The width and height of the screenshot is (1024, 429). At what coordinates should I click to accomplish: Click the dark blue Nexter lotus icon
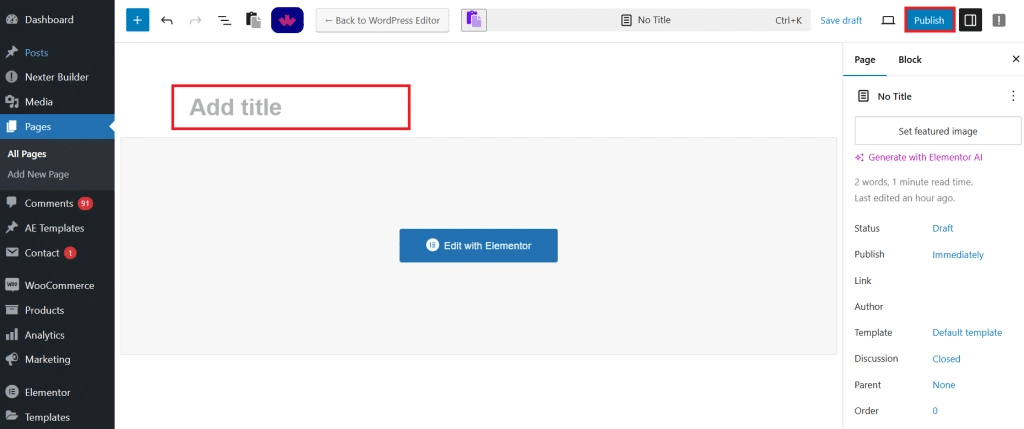(x=287, y=20)
